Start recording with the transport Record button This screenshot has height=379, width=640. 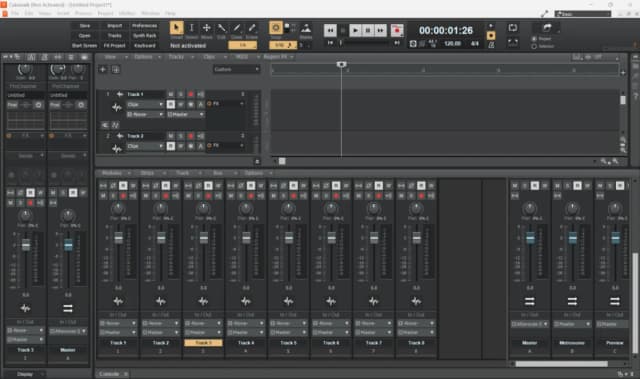click(x=397, y=31)
